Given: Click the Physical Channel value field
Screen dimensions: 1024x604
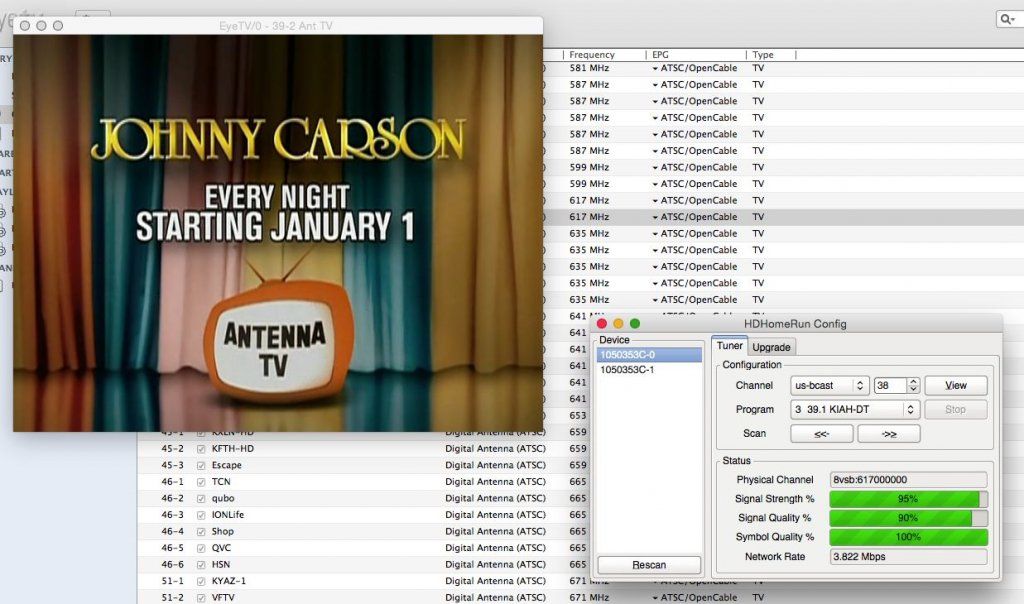Looking at the screenshot, I should 908,479.
